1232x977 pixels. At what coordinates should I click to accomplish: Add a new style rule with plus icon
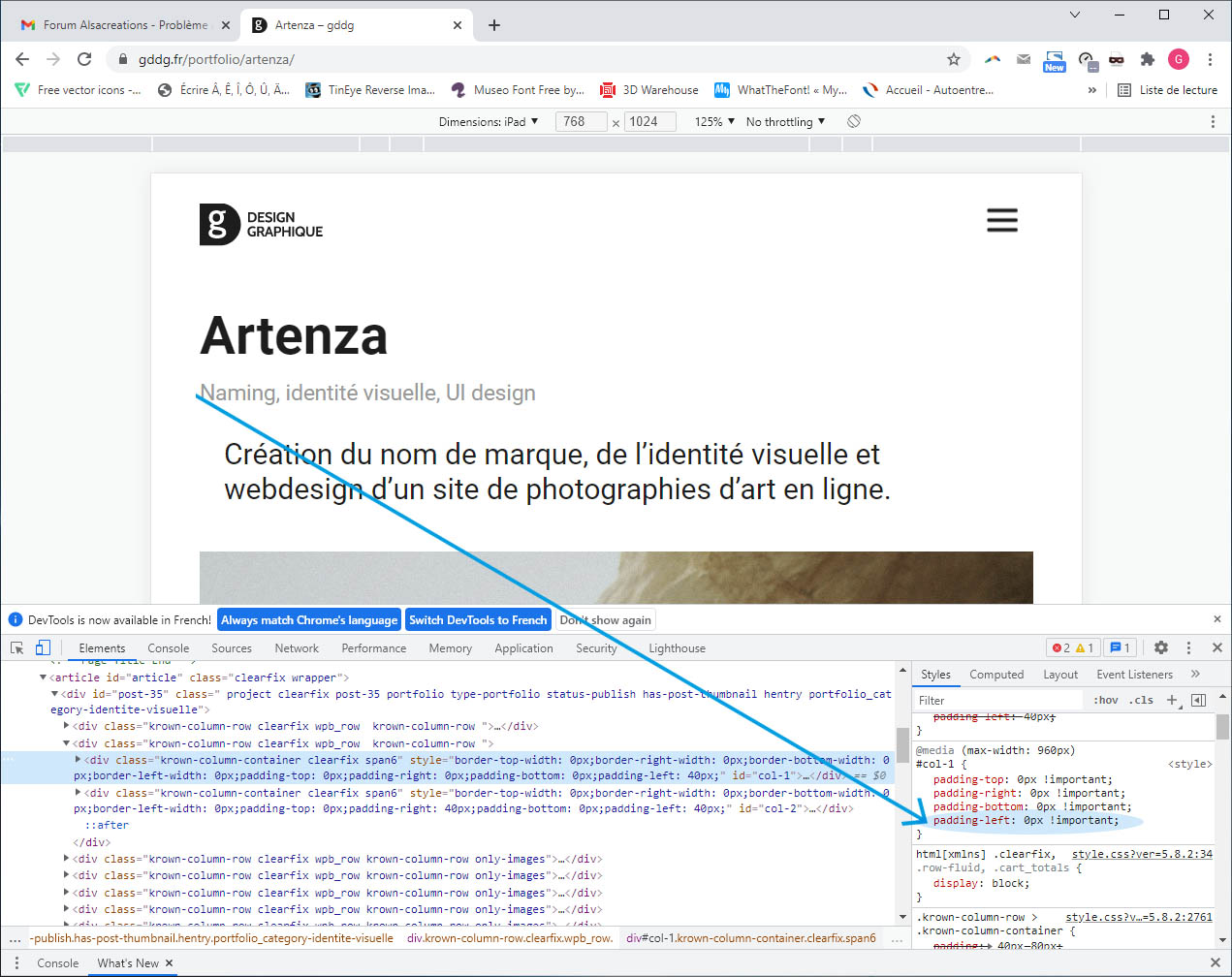tap(1172, 700)
